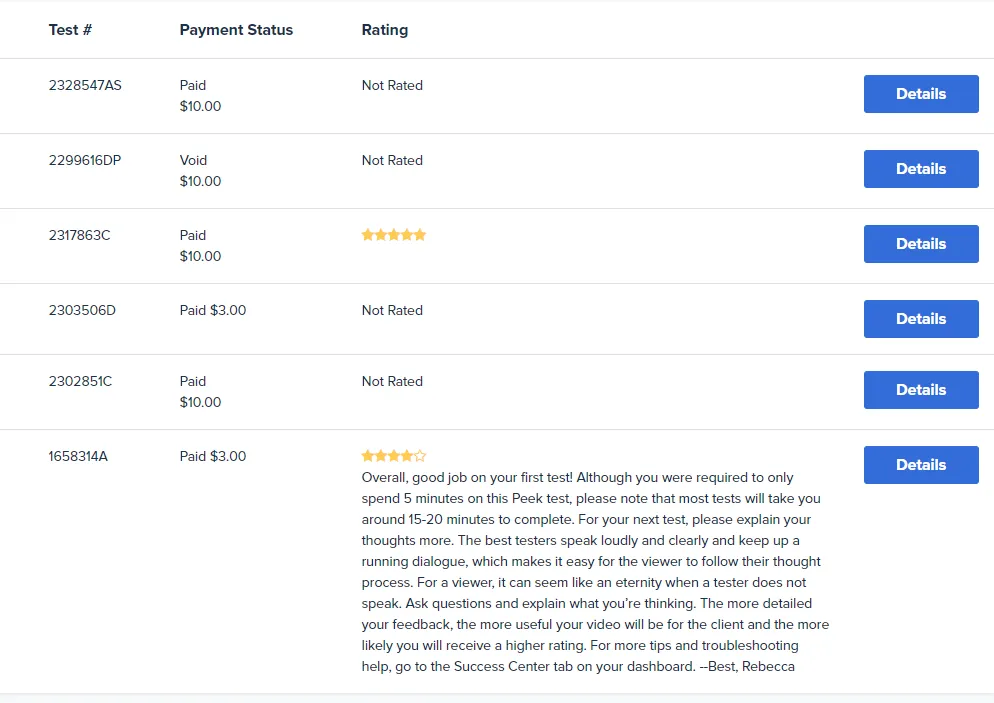Open Details for test 1658314A

coord(920,465)
